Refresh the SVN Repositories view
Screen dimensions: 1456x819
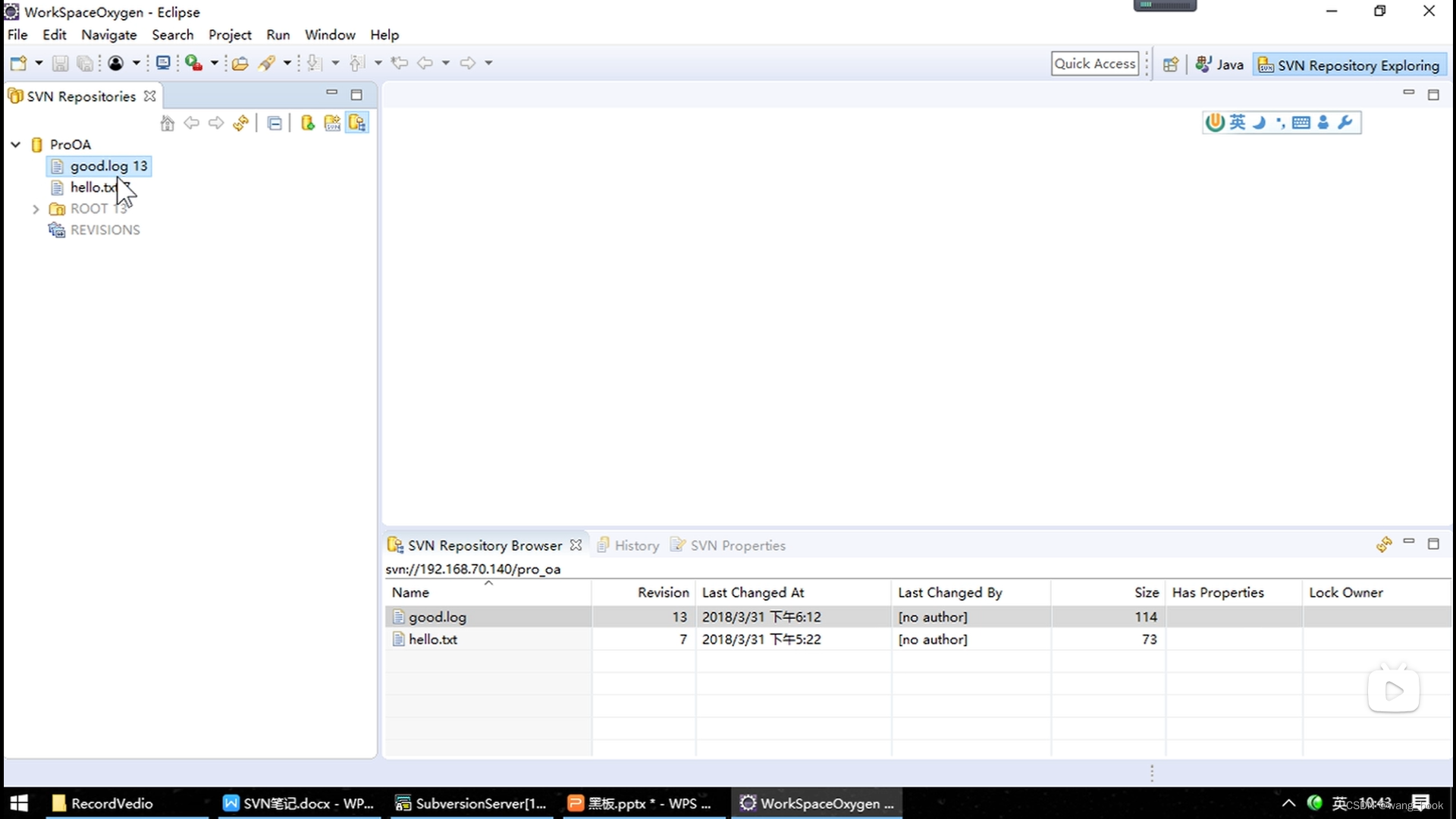click(241, 123)
